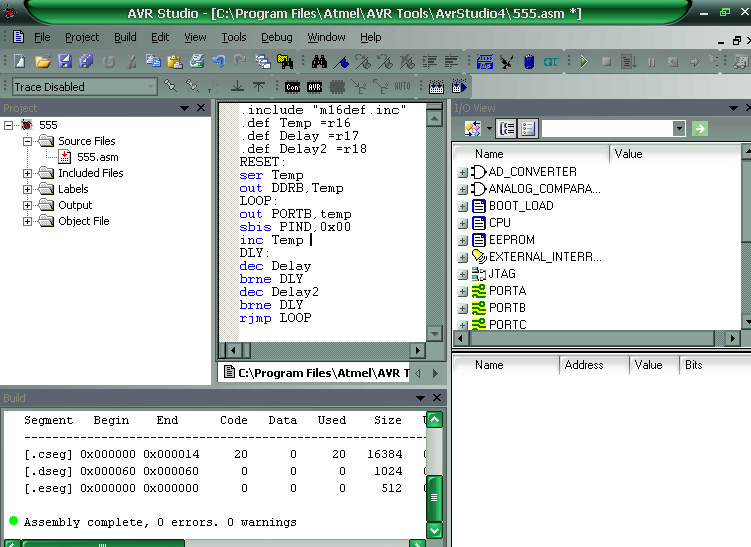
Task: Create a new file with the toolbar icon
Action: (x=20, y=61)
